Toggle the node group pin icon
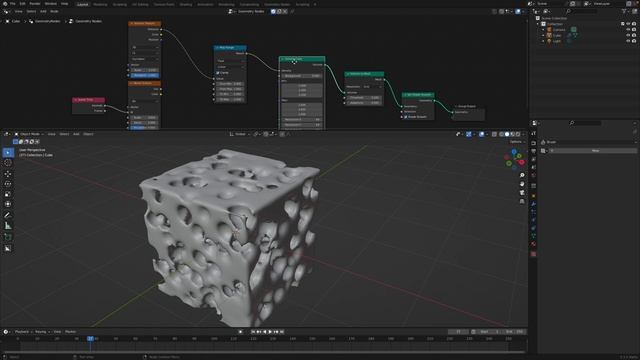Image resolution: width=640 pixels, height=360 pixels. pos(292,11)
